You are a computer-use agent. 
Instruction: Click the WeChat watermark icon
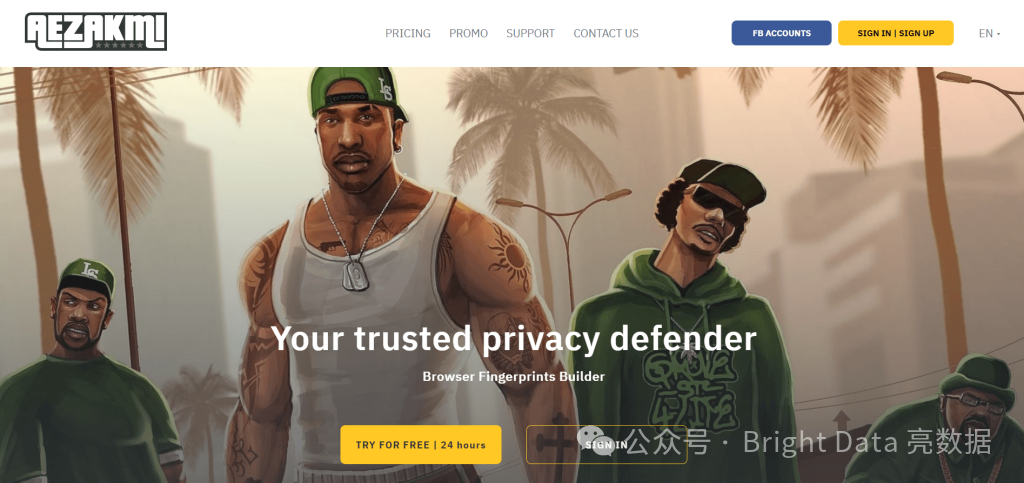click(x=595, y=441)
